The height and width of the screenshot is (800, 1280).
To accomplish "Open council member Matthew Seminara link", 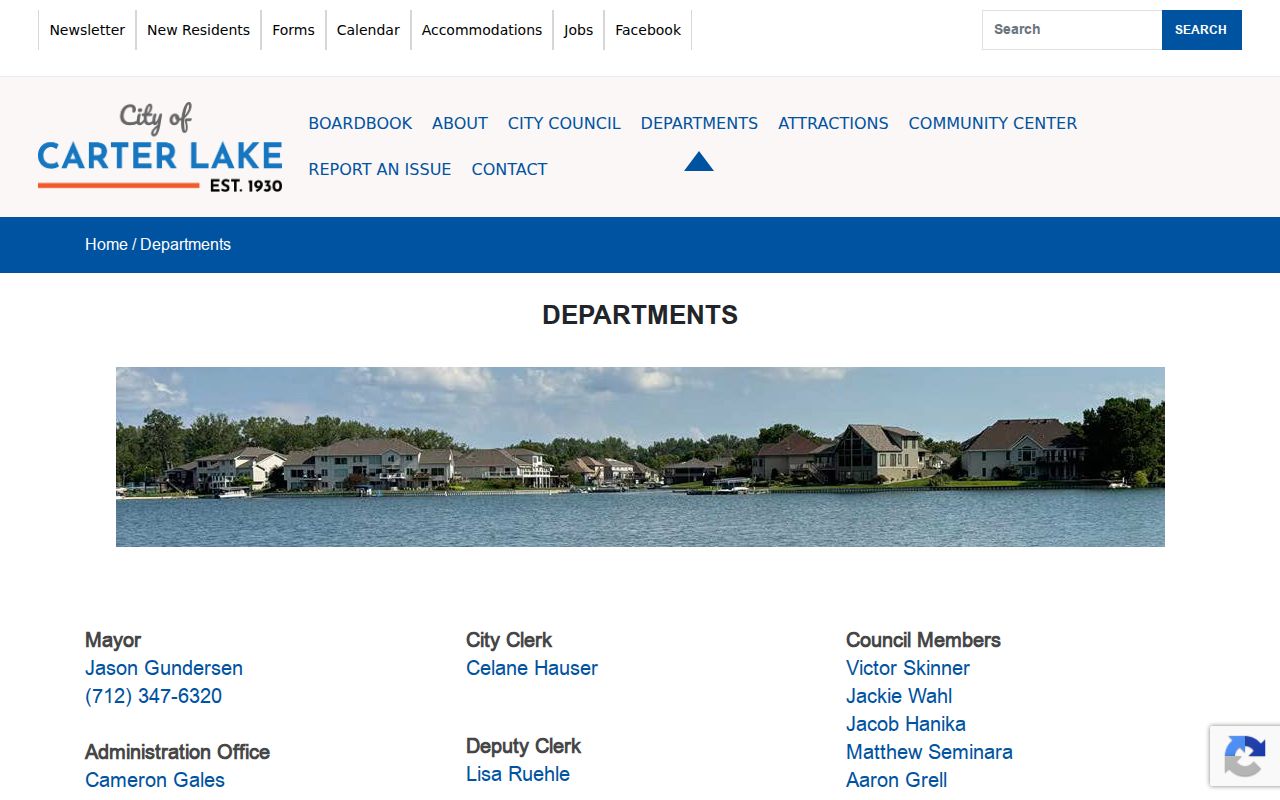I will (929, 752).
